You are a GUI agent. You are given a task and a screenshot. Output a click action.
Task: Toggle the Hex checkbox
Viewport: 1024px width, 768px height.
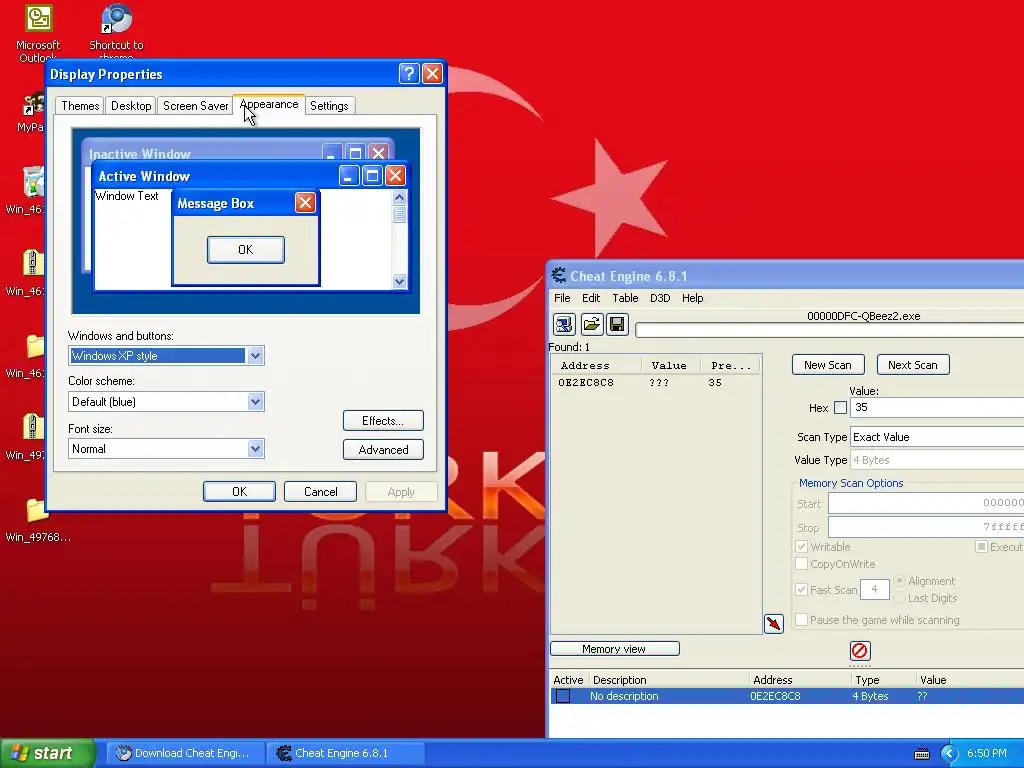tap(840, 408)
